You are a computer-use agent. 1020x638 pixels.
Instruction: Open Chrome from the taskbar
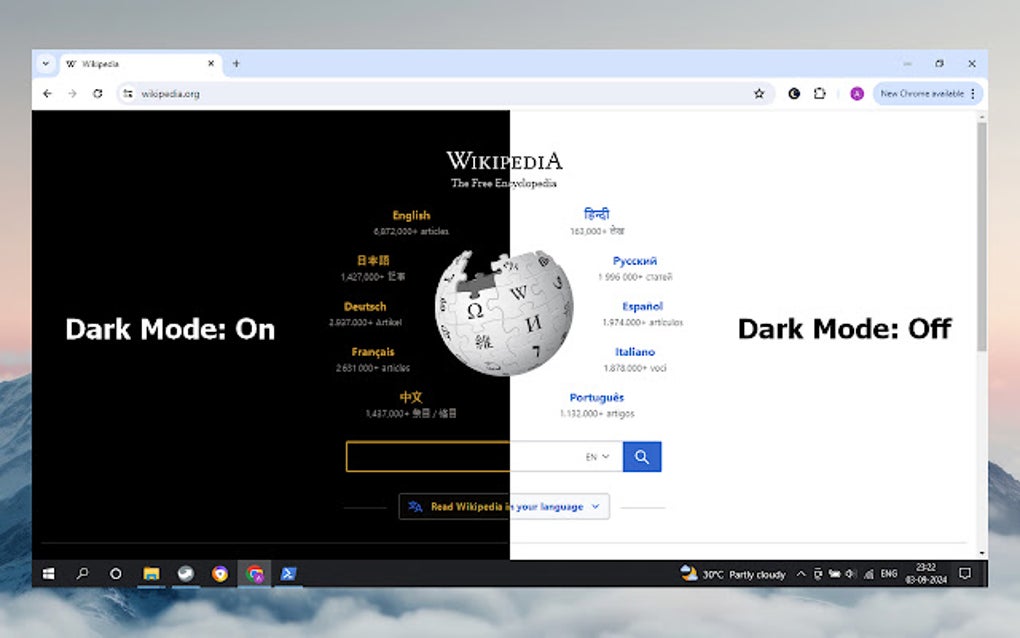pyautogui.click(x=254, y=573)
